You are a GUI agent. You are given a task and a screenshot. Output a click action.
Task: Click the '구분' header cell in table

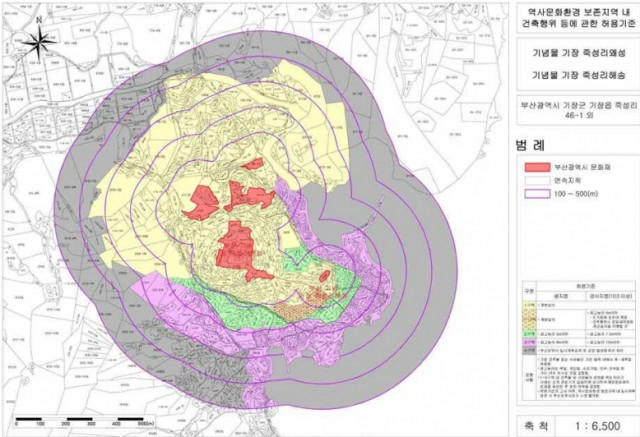pyautogui.click(x=529, y=291)
